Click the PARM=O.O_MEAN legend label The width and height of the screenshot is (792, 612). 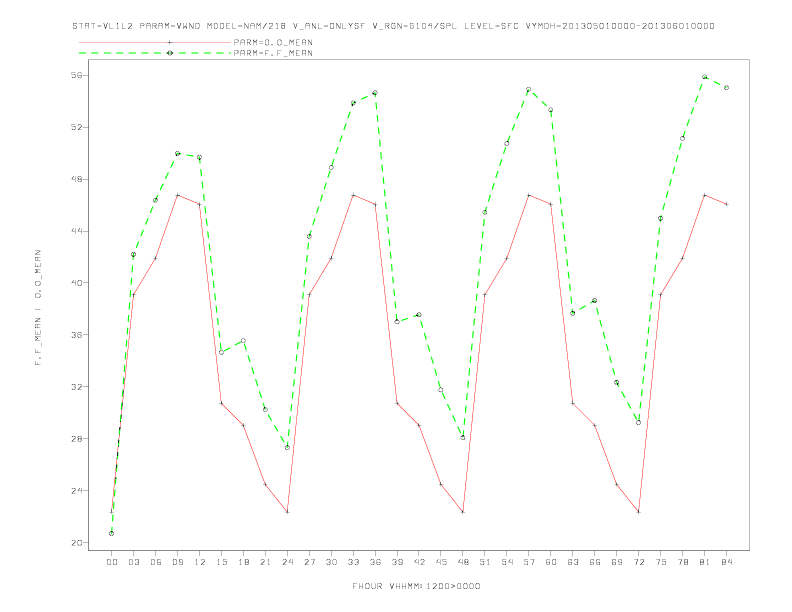click(273, 42)
